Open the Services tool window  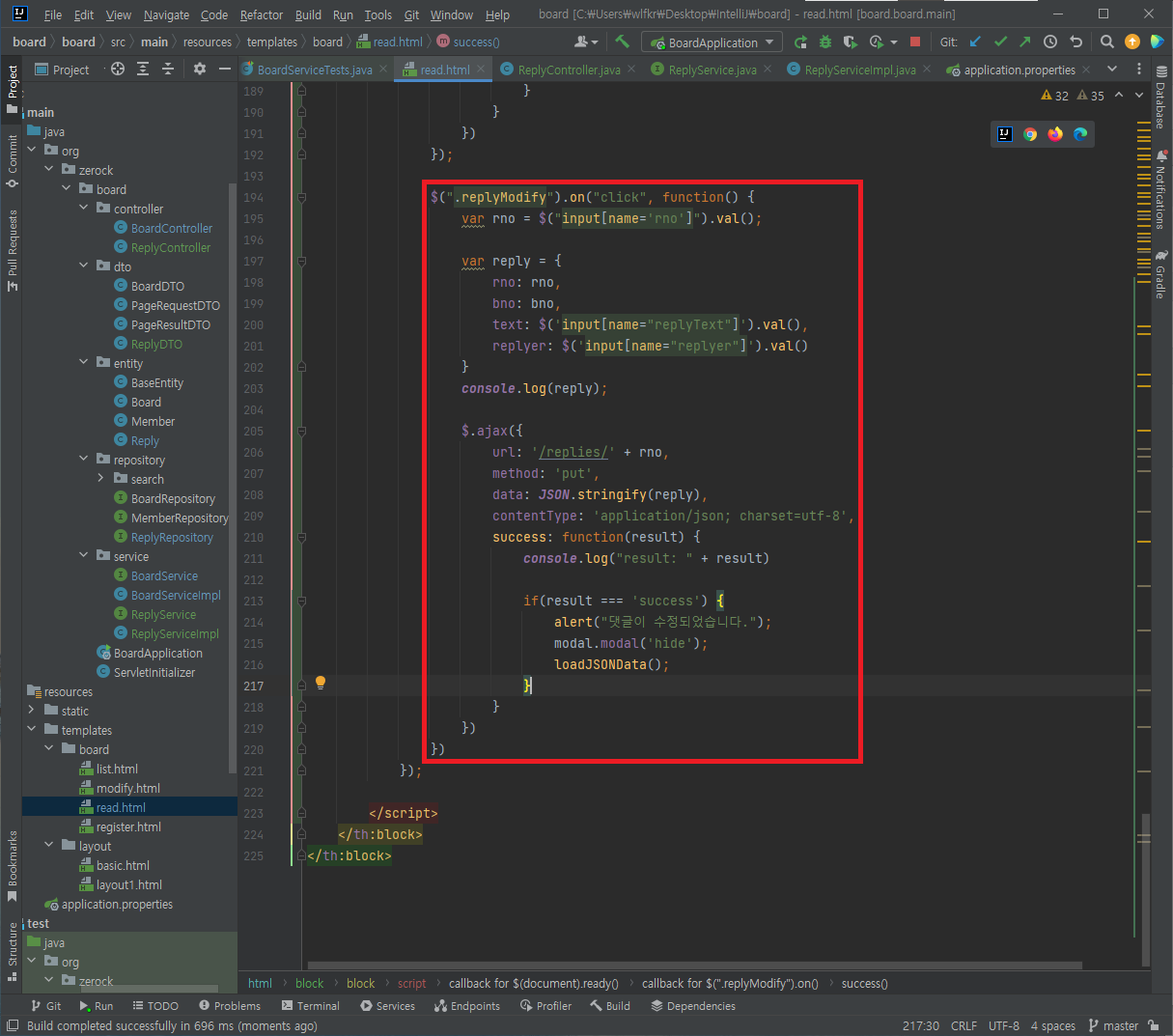(x=387, y=1006)
